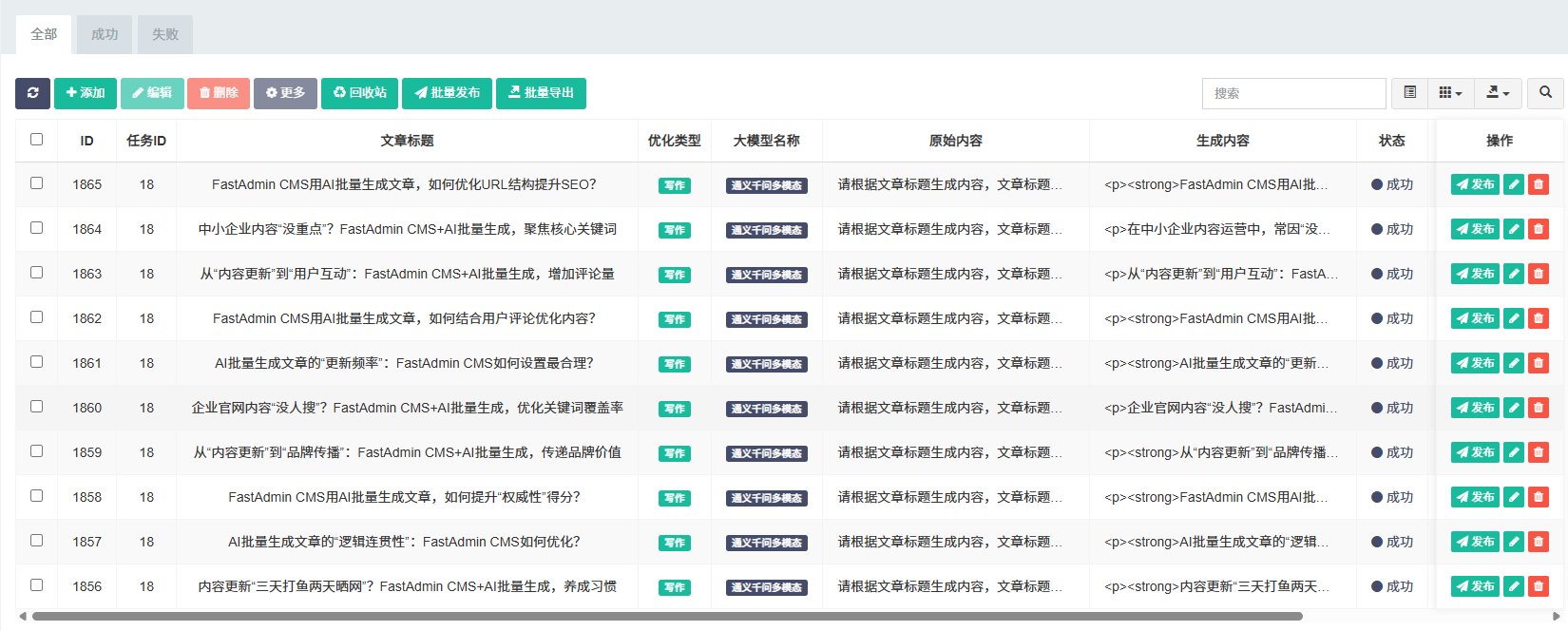Edit row 1861 with pencil icon
Viewport: 1568px width, 631px height.
click(1514, 363)
